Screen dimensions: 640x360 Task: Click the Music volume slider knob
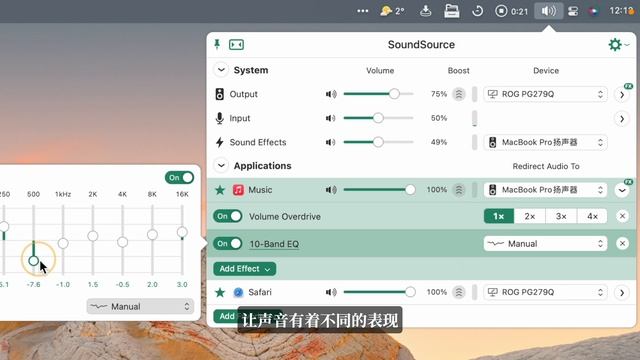point(410,190)
